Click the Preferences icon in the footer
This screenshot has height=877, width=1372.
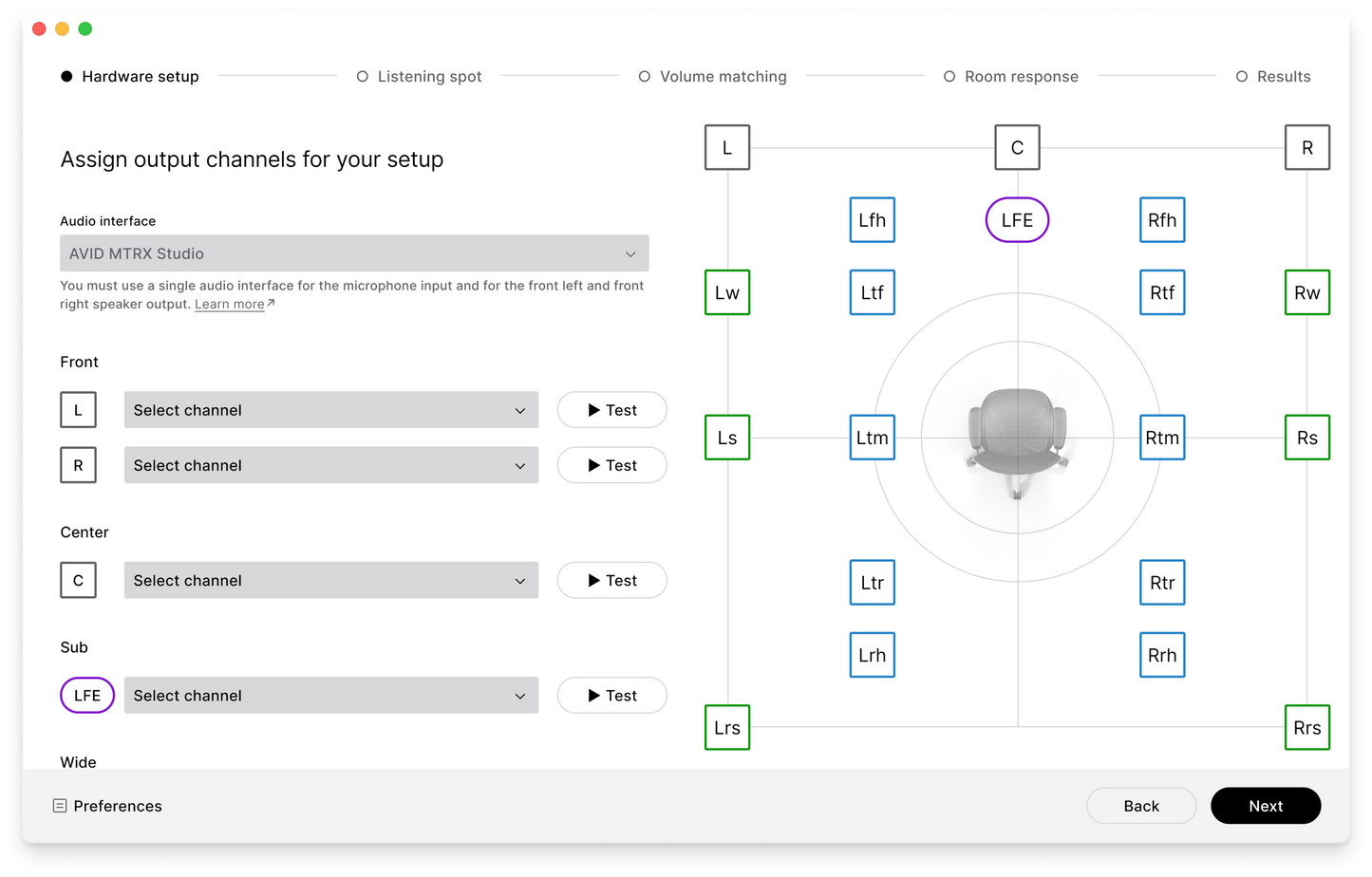point(59,806)
